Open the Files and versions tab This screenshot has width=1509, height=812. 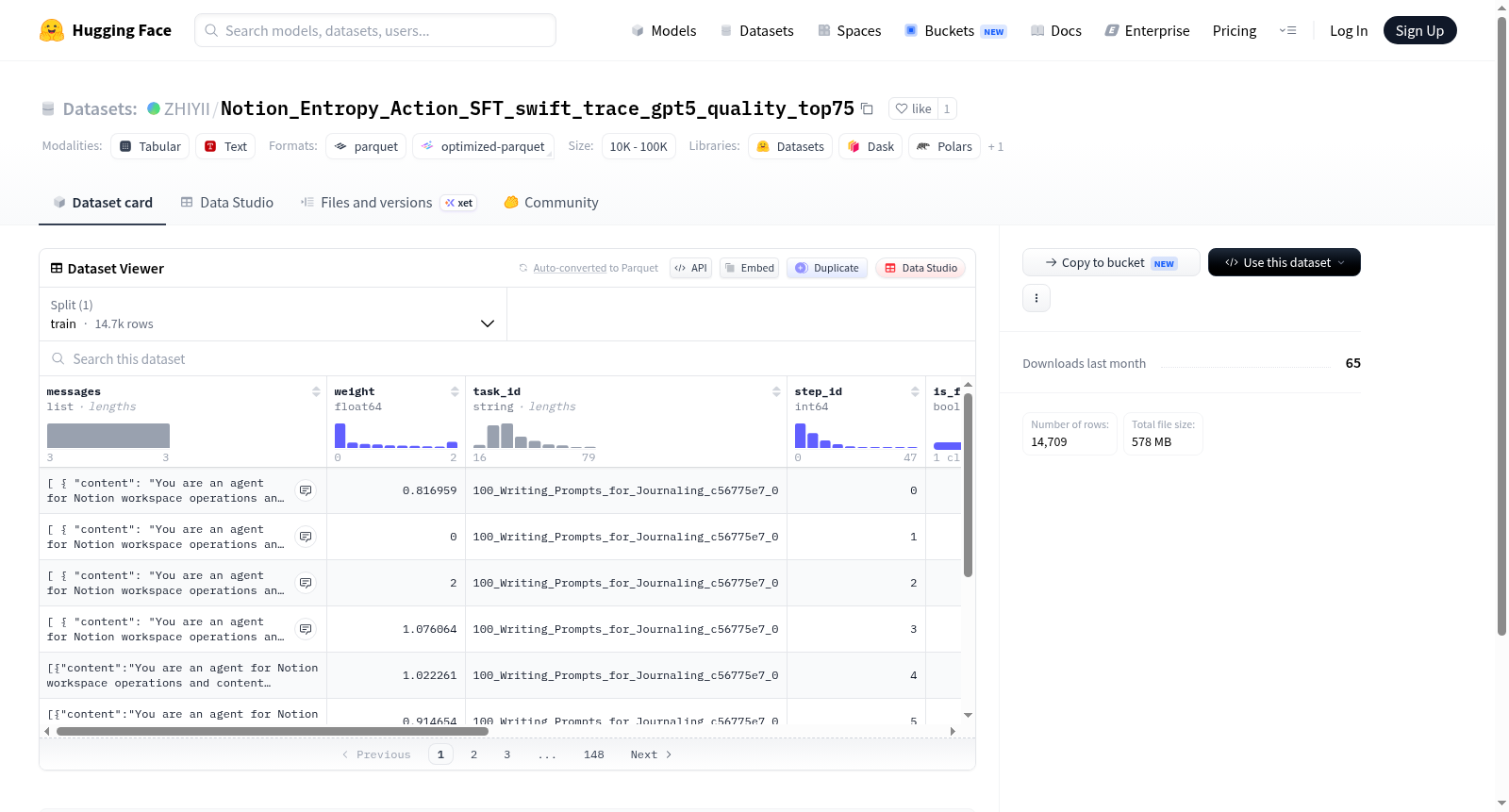coord(389,202)
